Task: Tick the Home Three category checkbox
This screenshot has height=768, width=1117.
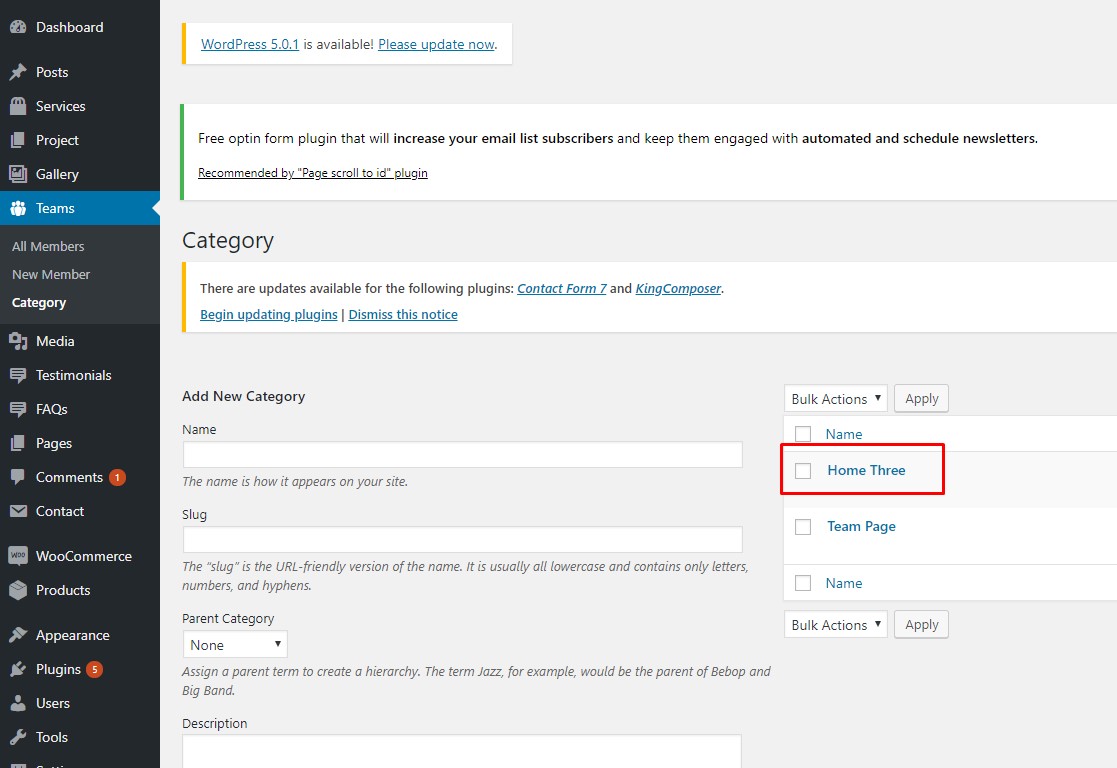Action: point(803,471)
